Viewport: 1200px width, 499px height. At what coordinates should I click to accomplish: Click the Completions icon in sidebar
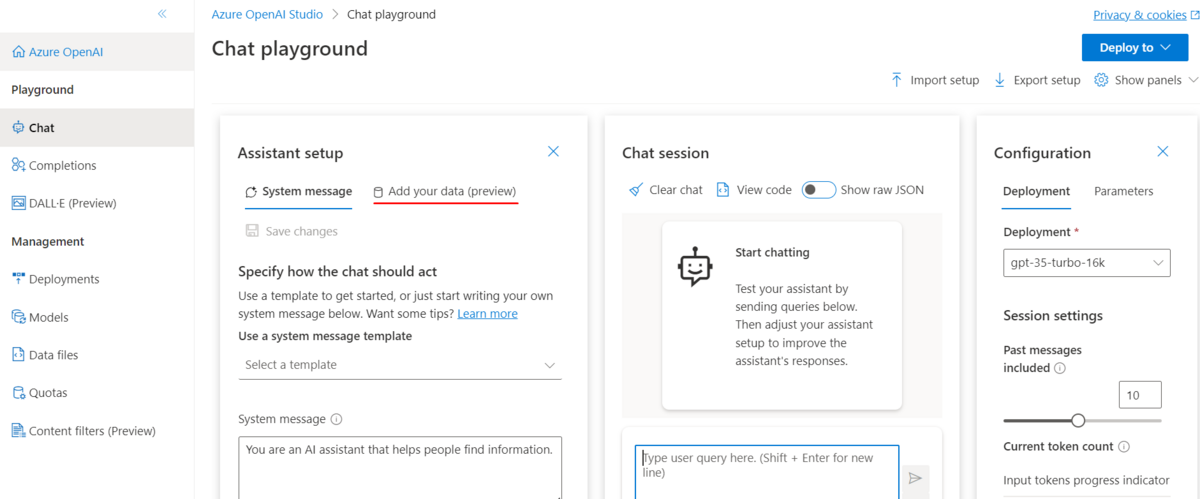tap(18, 165)
